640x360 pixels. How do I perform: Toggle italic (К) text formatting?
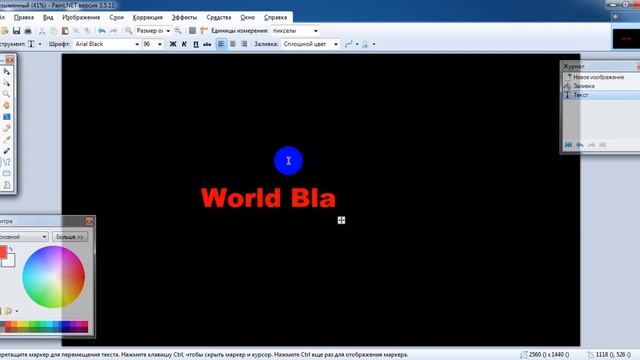click(184, 44)
